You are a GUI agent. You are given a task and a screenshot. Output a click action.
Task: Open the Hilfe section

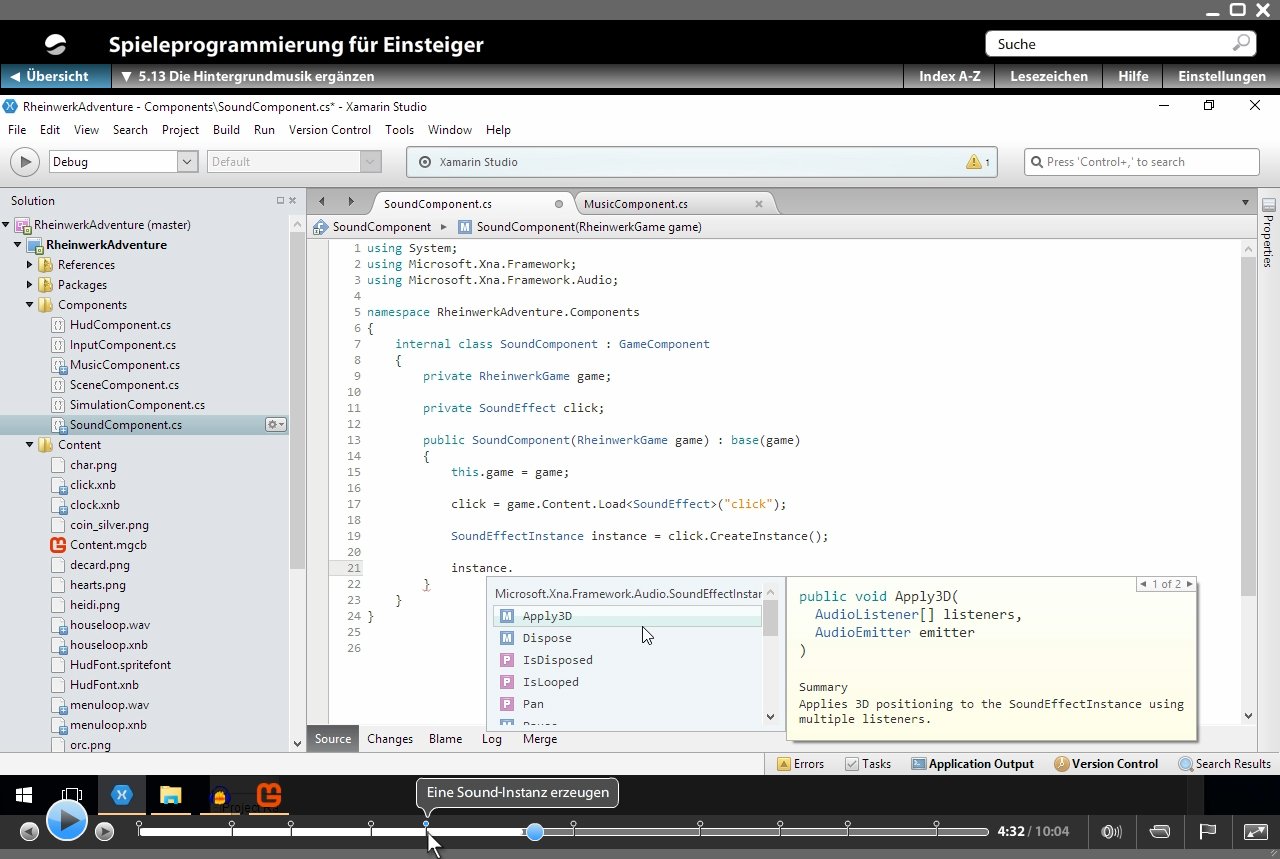(x=1133, y=76)
